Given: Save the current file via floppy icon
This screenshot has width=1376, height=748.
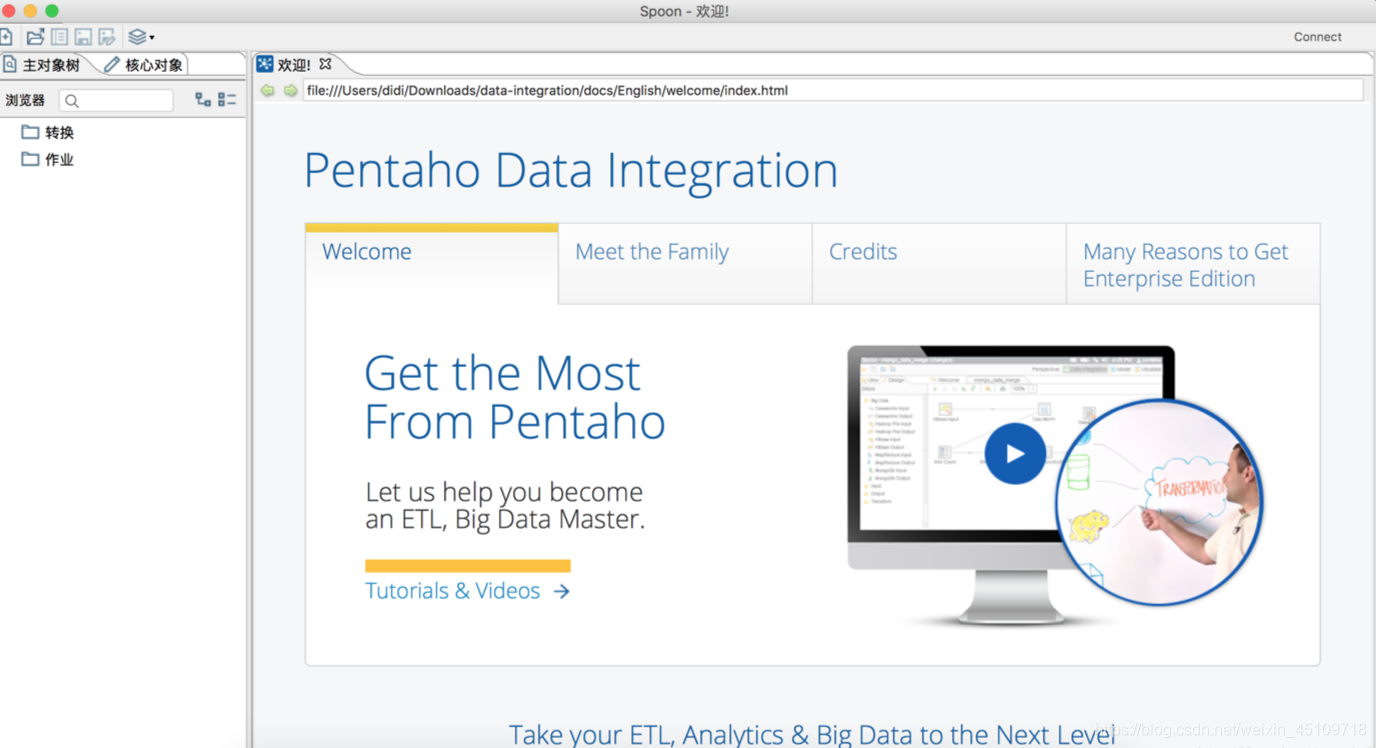Looking at the screenshot, I should pyautogui.click(x=83, y=37).
